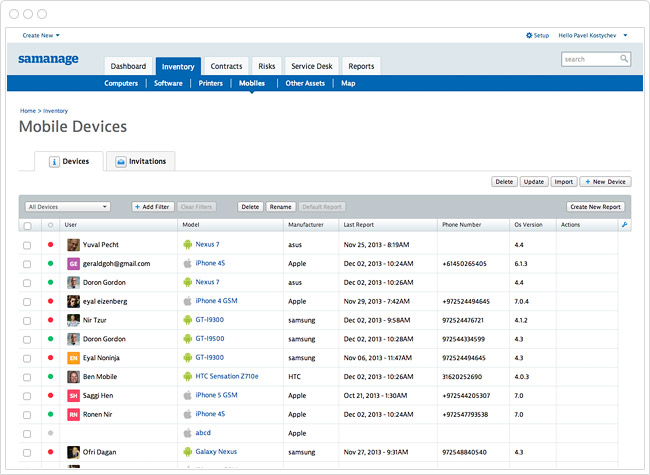The image size is (650, 475).
Task: Click the Apple icon beside iPhone 5 GSM
Action: [188, 395]
